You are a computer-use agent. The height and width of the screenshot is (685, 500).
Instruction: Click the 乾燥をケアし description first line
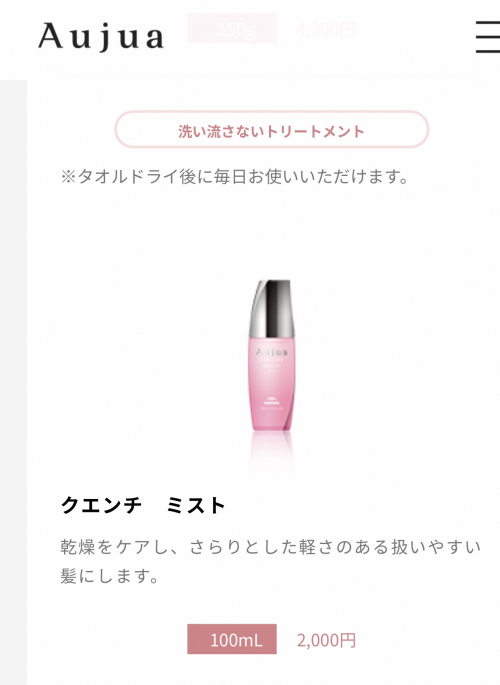tap(271, 547)
